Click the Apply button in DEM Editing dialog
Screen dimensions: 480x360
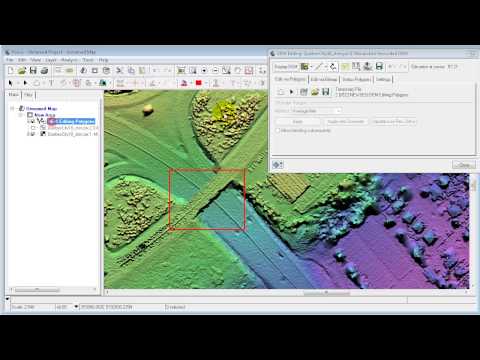pos(297,121)
